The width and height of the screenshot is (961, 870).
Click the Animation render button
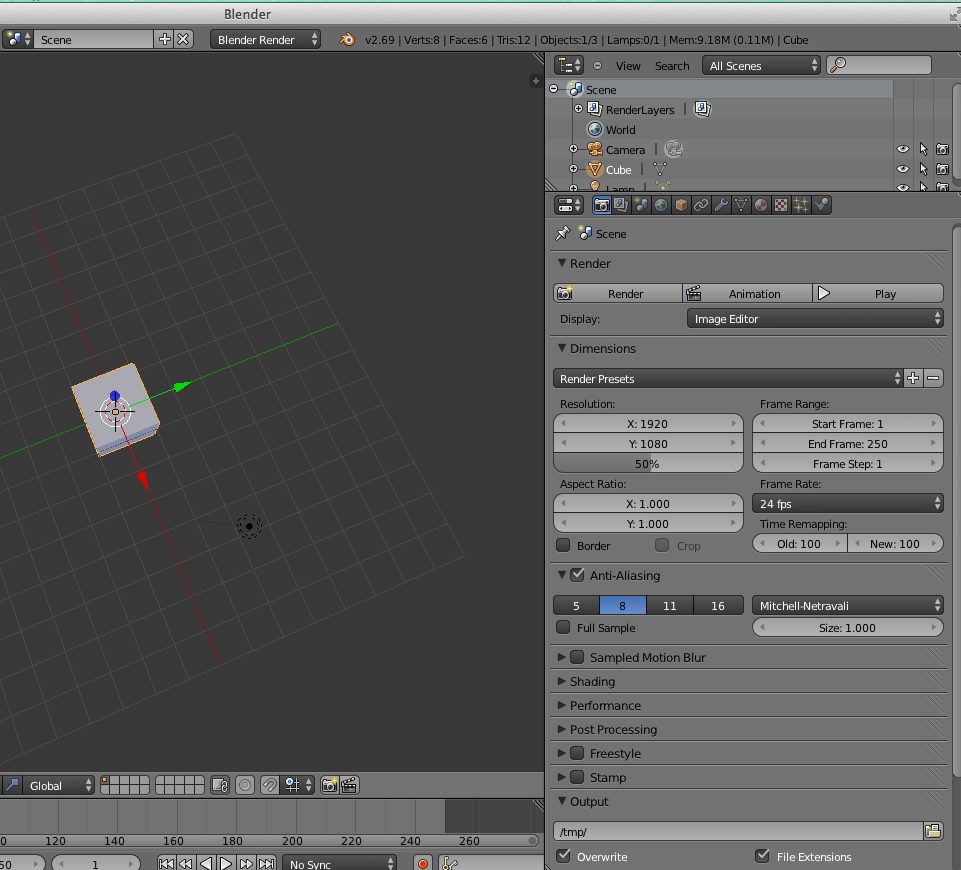click(747, 293)
